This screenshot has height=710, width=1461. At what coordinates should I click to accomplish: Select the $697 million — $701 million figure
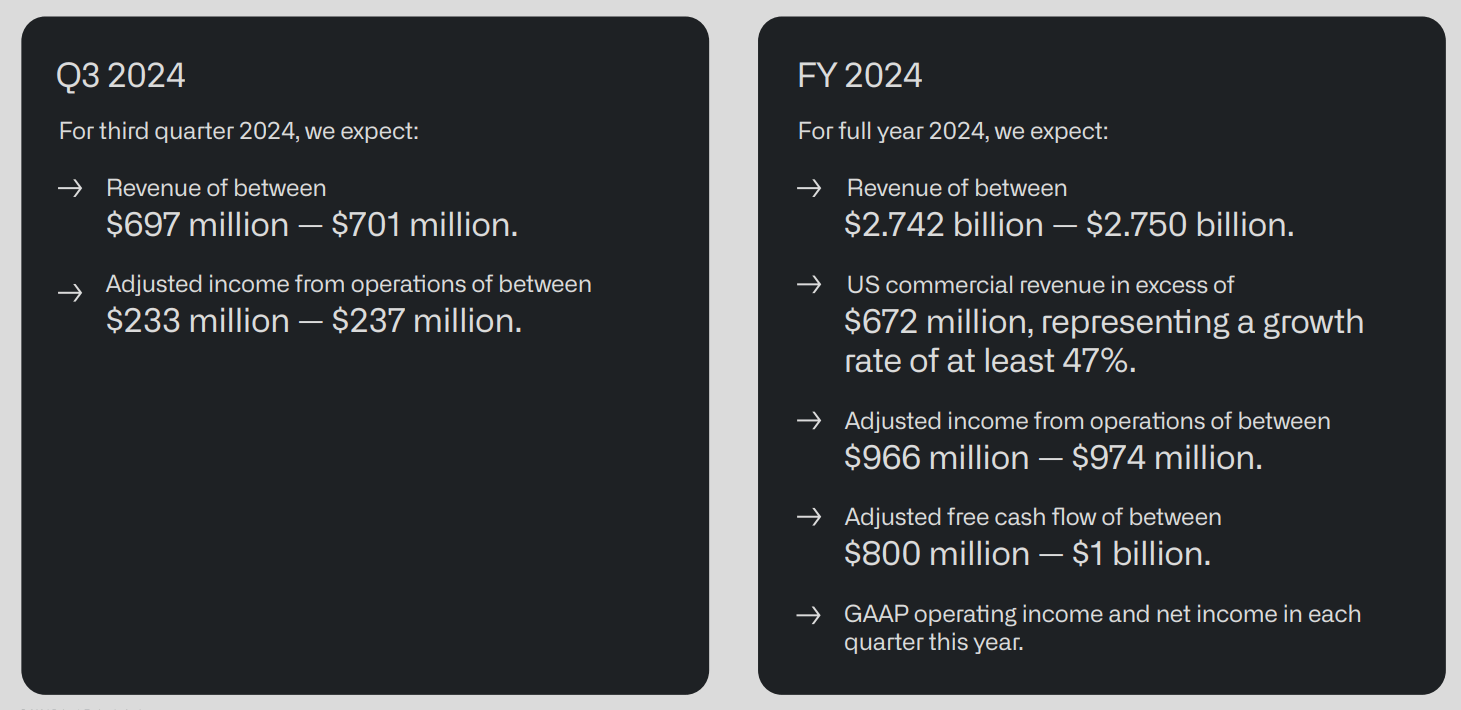tap(312, 225)
